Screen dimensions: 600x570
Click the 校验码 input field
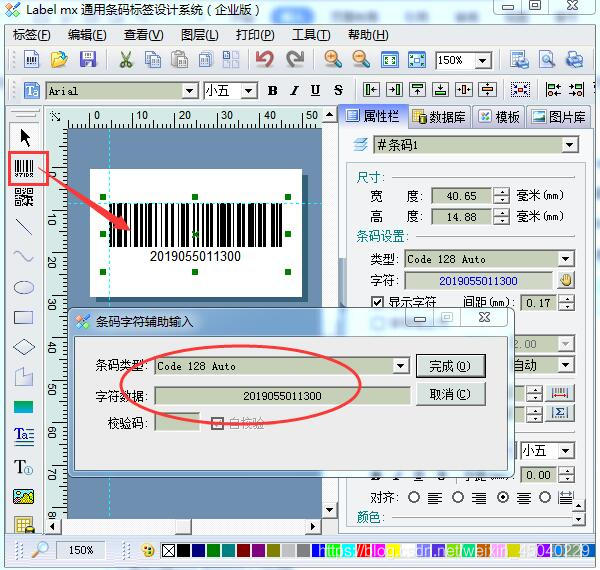click(x=177, y=422)
